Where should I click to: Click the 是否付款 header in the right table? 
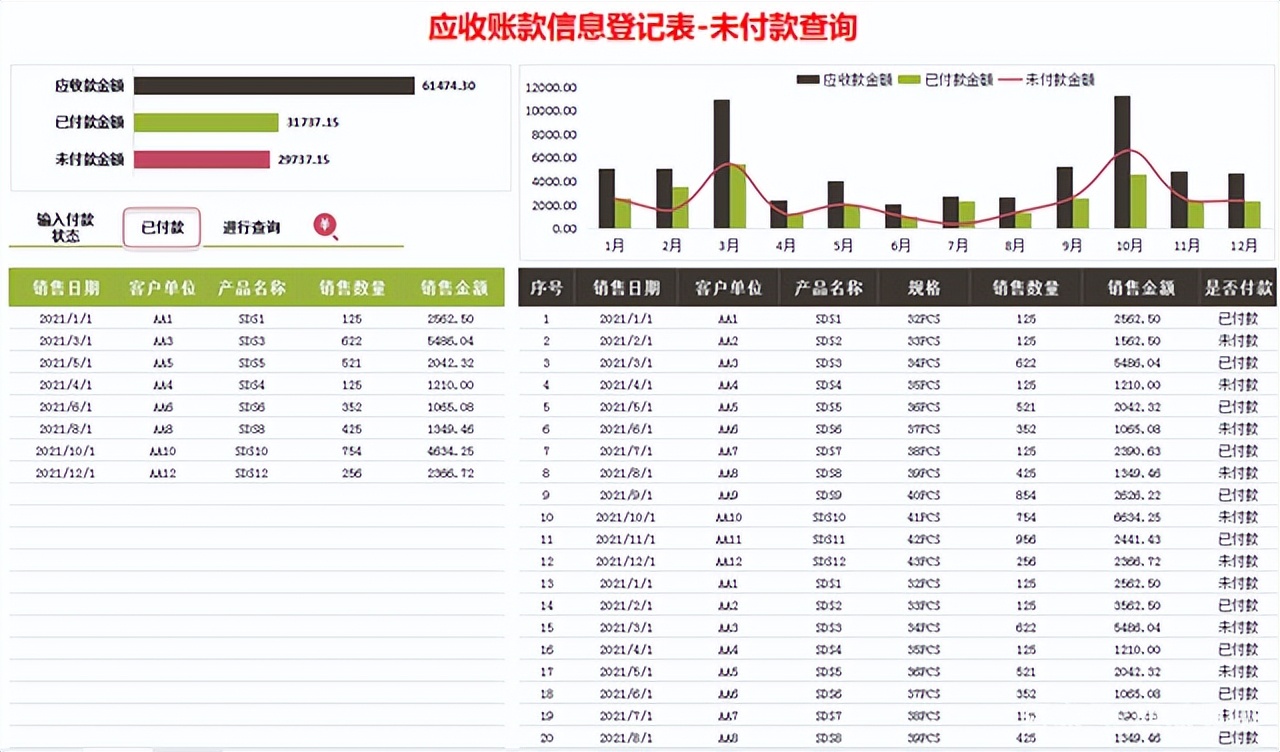1238,288
